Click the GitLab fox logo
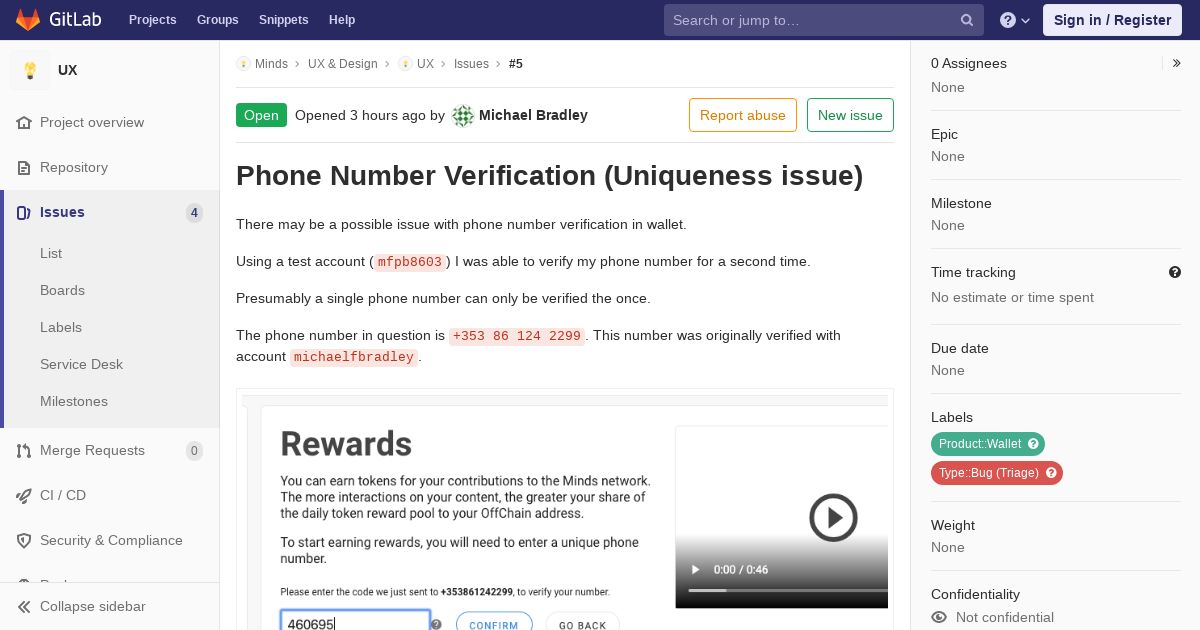Image resolution: width=1200 pixels, height=630 pixels. click(28, 19)
